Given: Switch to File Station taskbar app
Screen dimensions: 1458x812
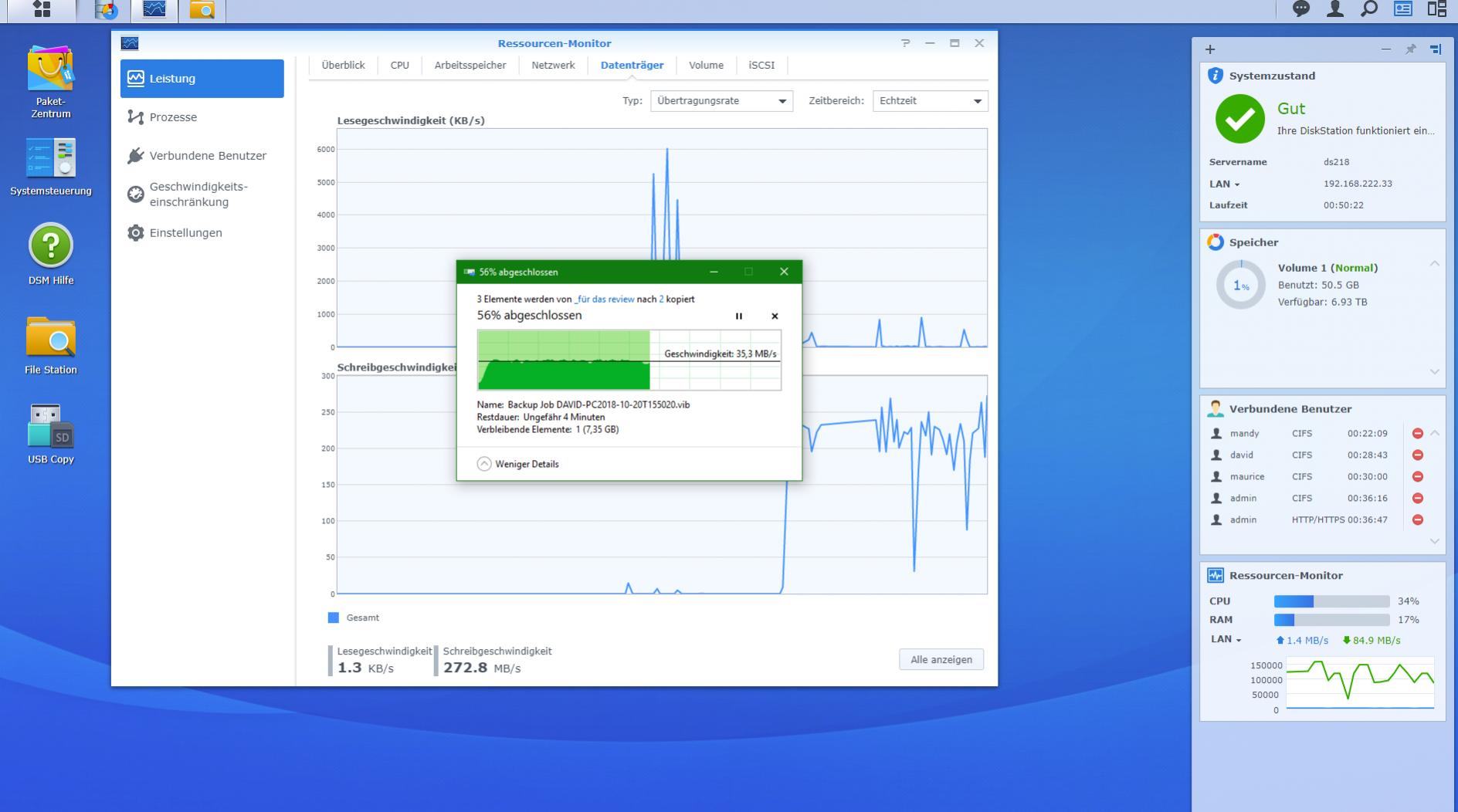Looking at the screenshot, I should (x=202, y=9).
